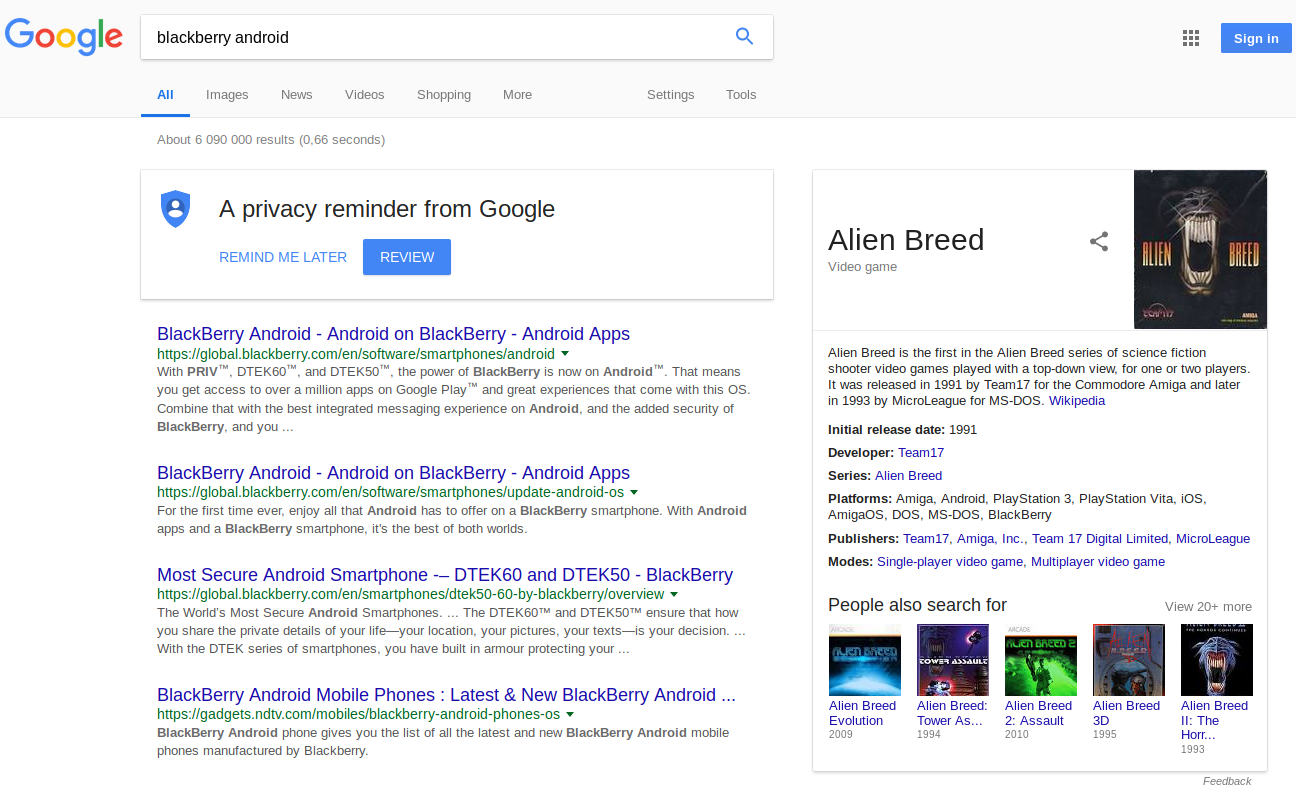Switch to the Videos tab
Screen dimensions: 1296x793
(x=365, y=95)
